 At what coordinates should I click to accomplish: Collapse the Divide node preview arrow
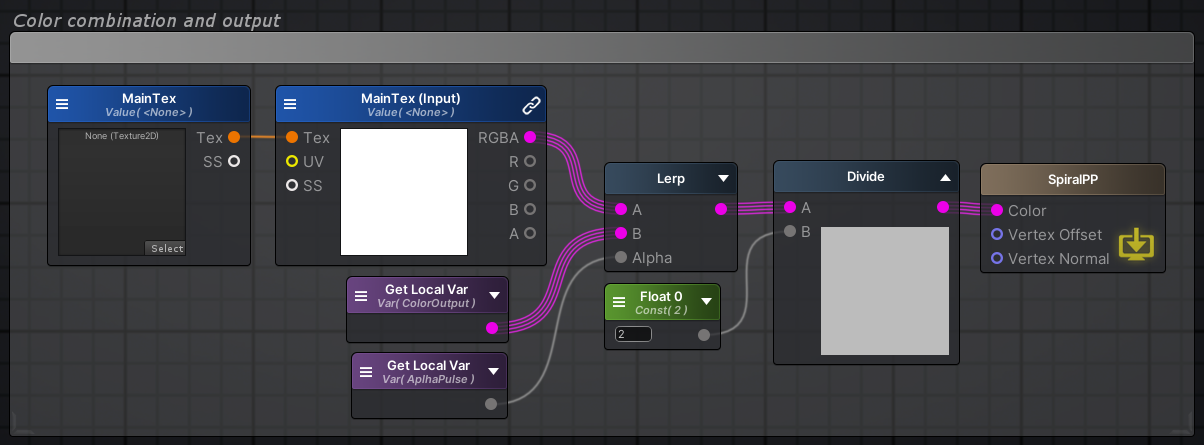coord(945,178)
